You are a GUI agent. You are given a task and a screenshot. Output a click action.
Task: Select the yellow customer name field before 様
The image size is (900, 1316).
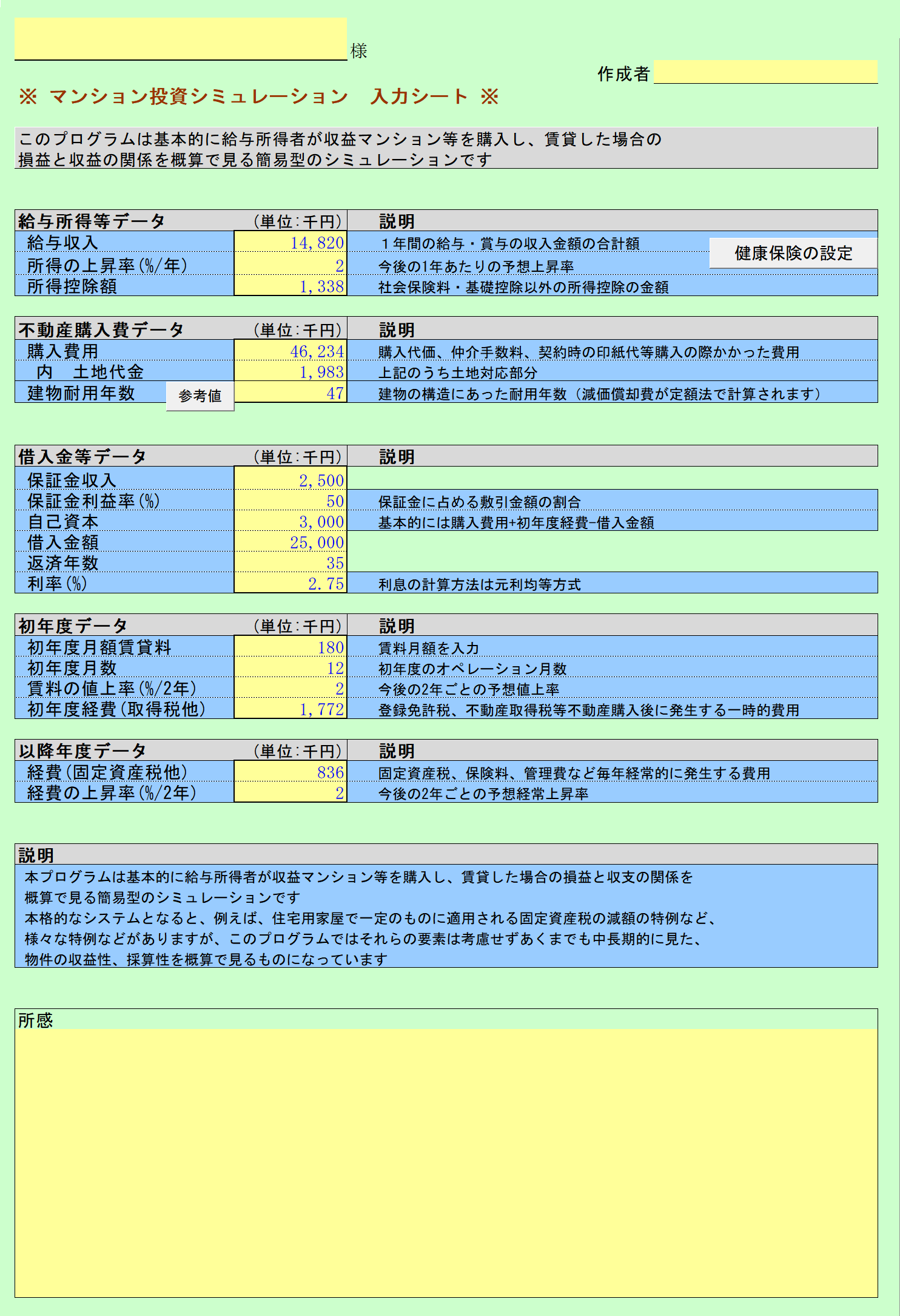pyautogui.click(x=181, y=39)
